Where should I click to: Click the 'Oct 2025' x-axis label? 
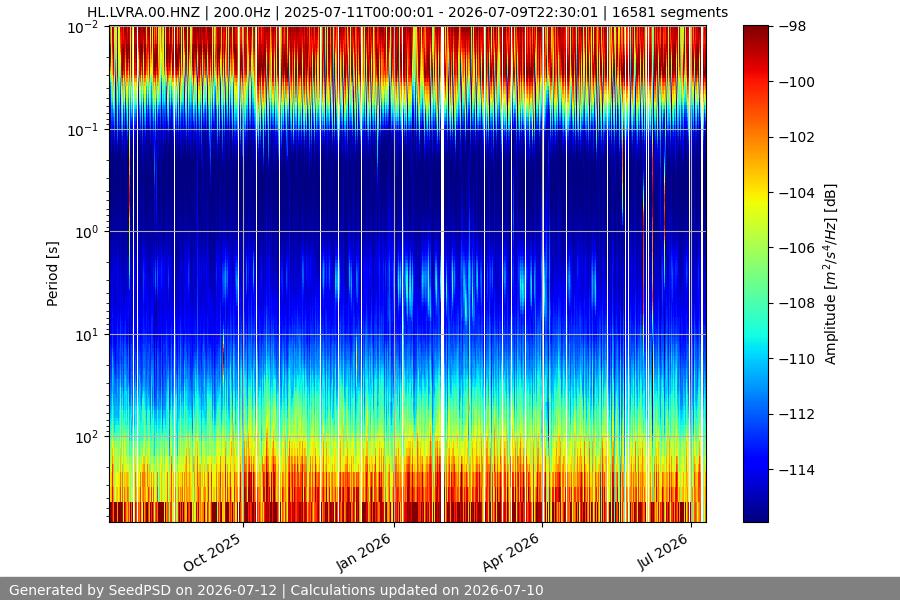[x=212, y=553]
